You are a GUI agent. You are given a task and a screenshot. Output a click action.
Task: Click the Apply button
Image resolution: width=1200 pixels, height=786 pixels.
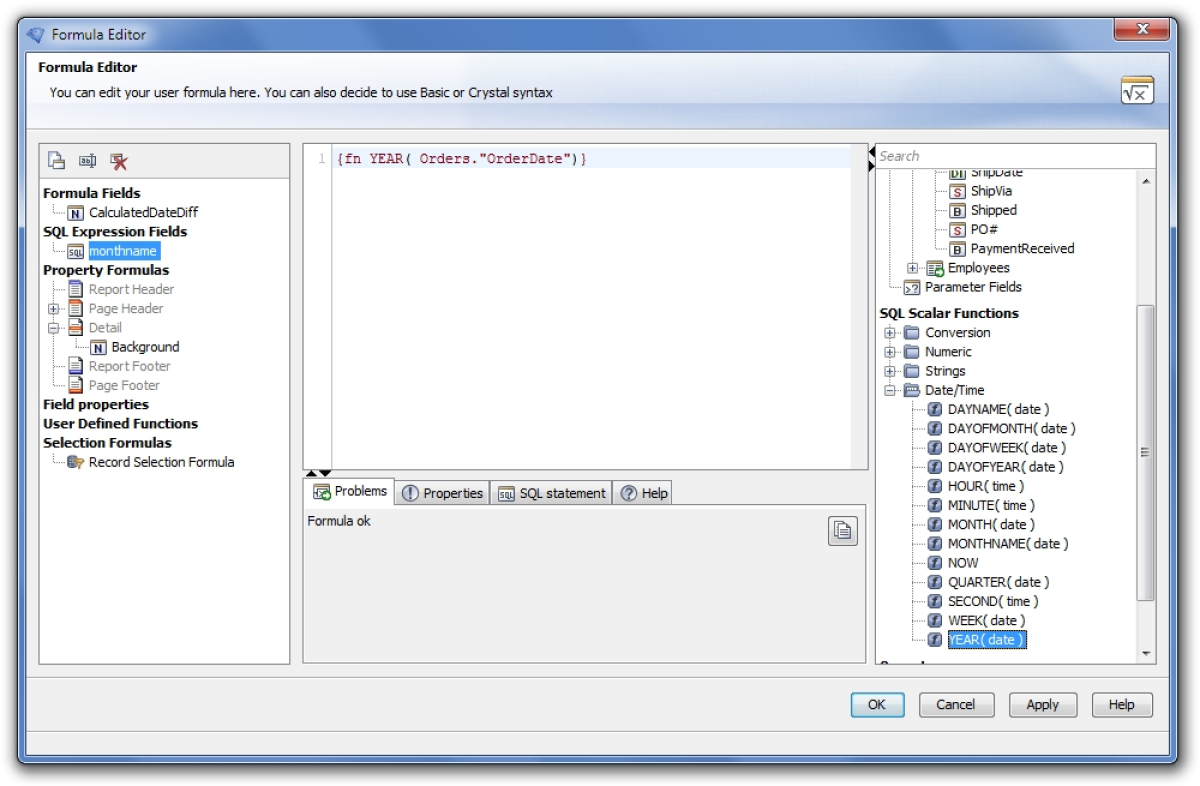click(x=1043, y=704)
